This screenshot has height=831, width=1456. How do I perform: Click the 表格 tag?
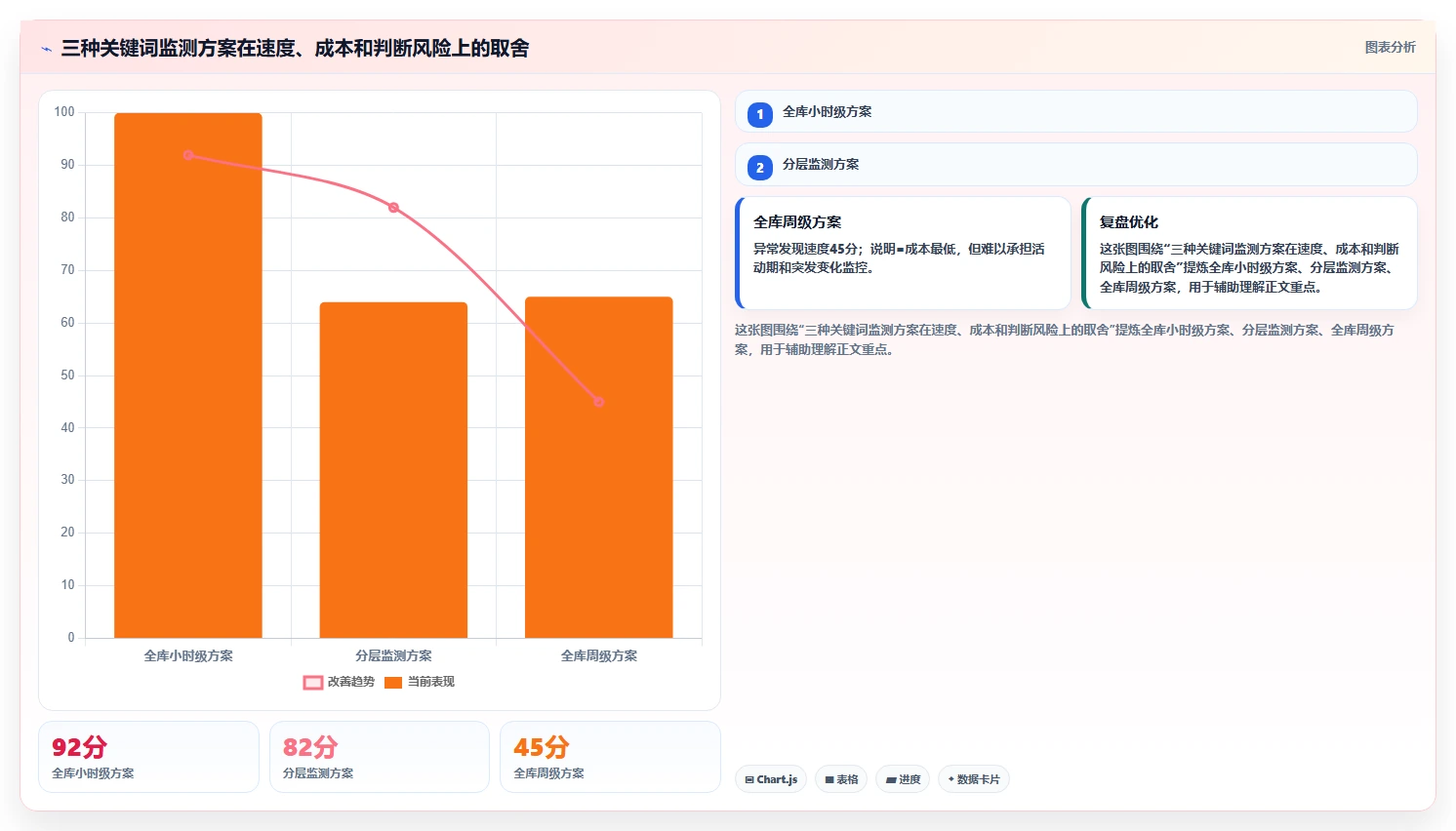[841, 779]
